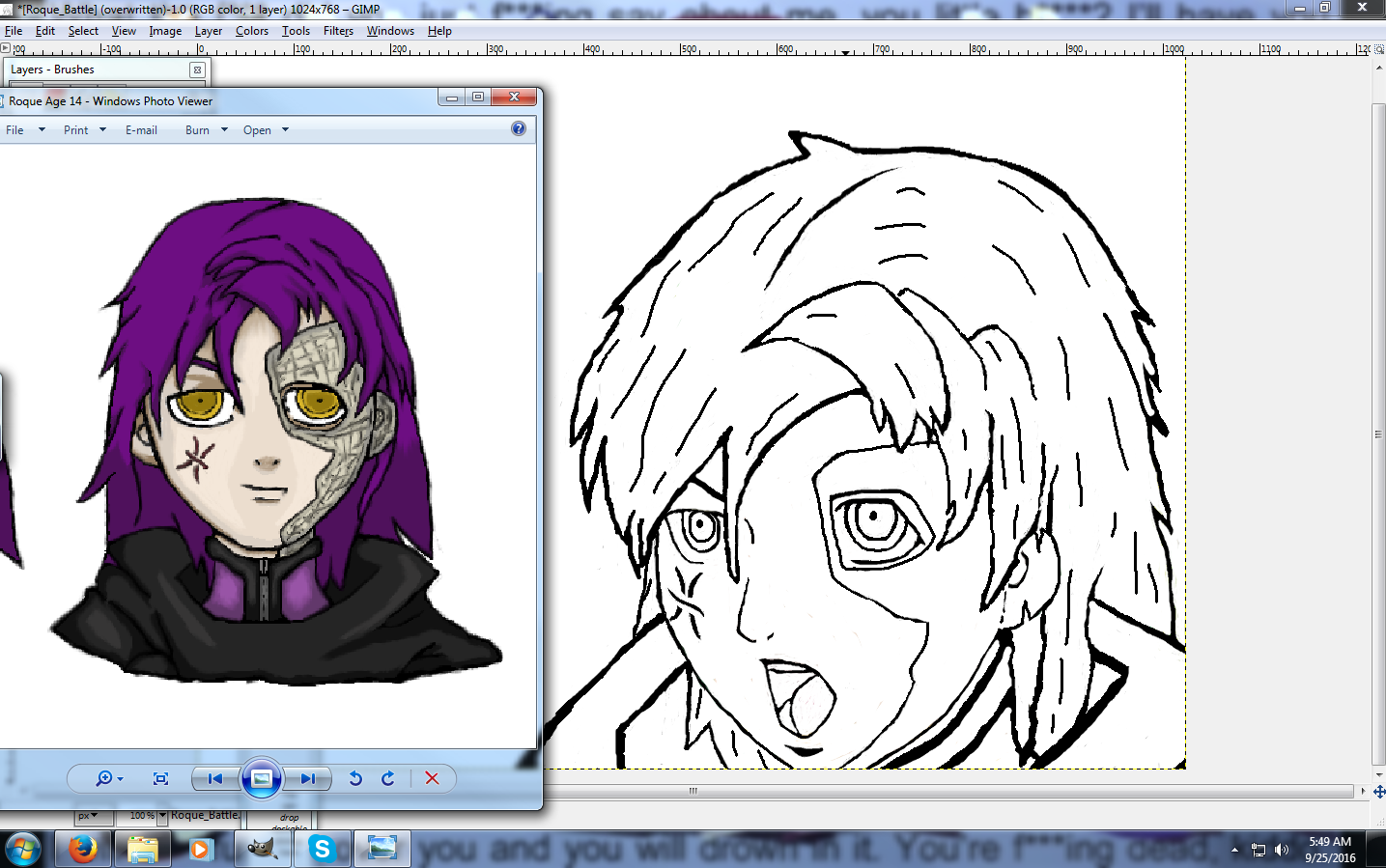Open GIMP canvas menu triangle at ruler corner
The height and width of the screenshot is (868, 1386).
click(5, 48)
